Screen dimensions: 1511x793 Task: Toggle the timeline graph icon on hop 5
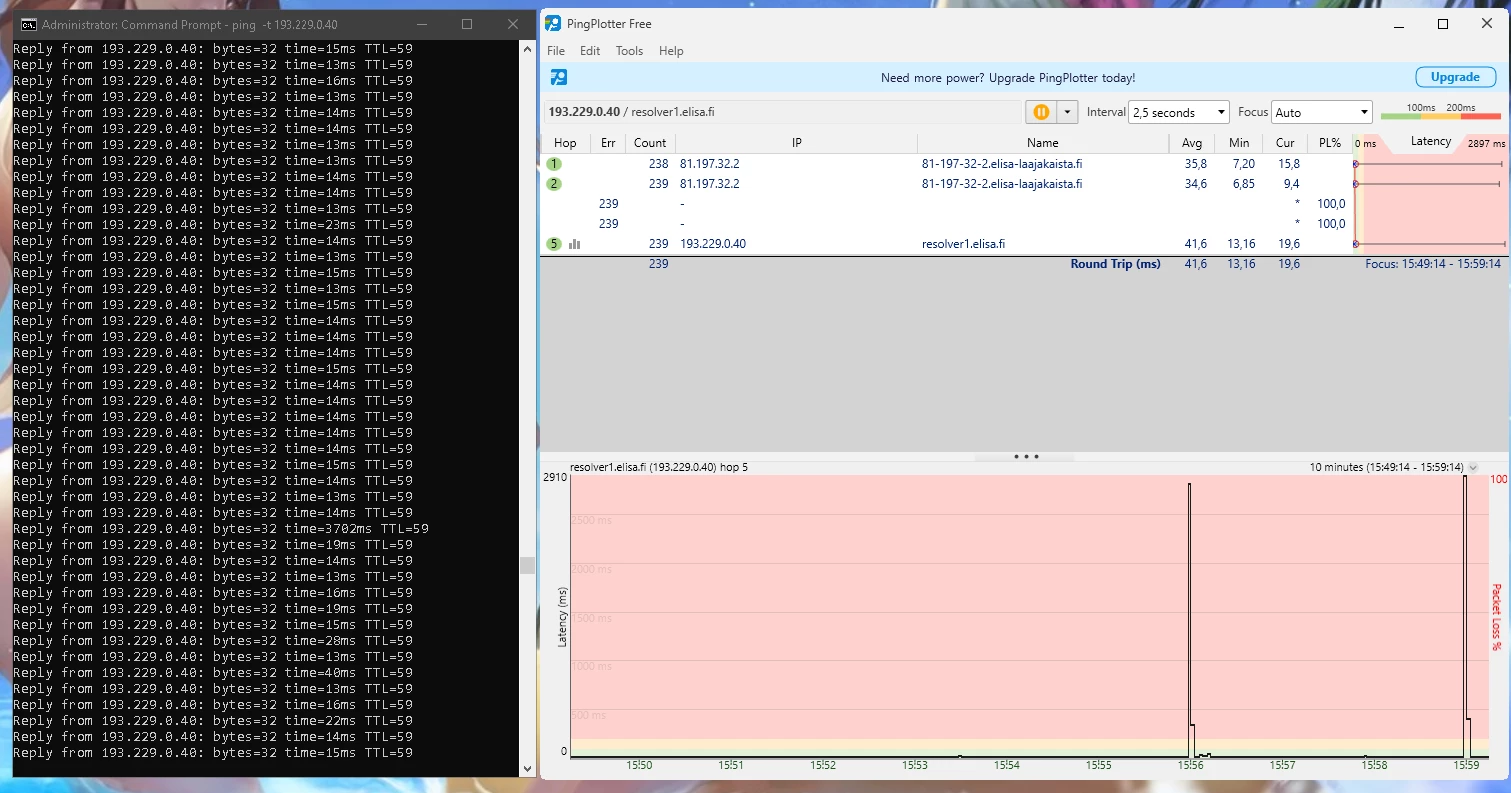pos(575,244)
